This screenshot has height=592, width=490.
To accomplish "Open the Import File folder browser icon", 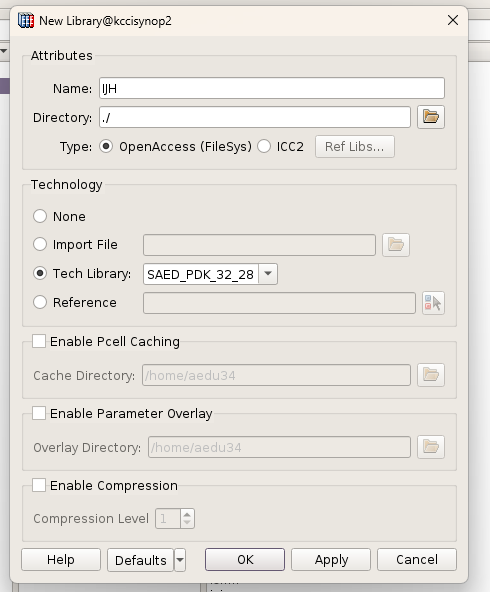I will (x=396, y=245).
